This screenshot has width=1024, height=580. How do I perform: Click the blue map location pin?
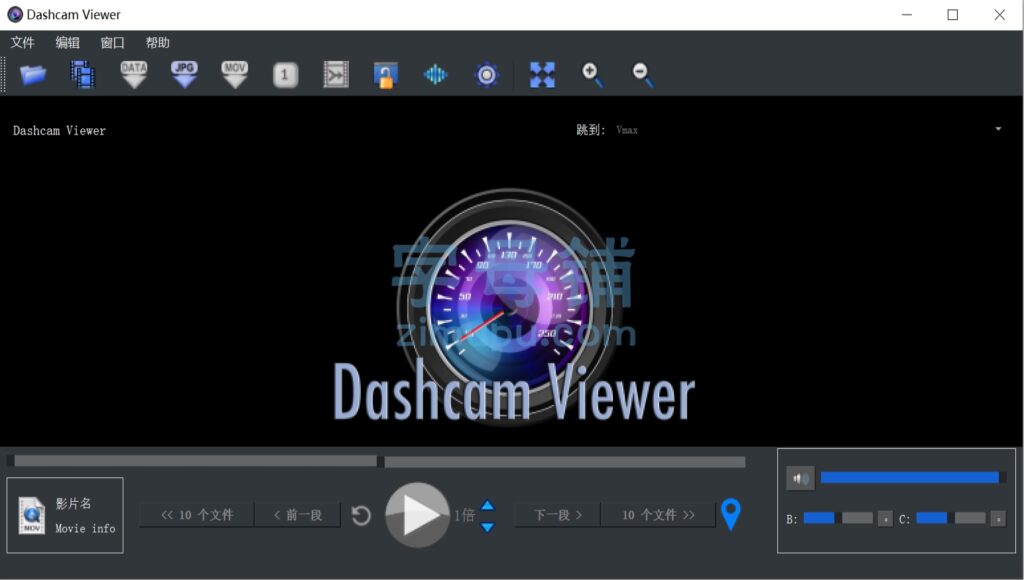[x=731, y=514]
